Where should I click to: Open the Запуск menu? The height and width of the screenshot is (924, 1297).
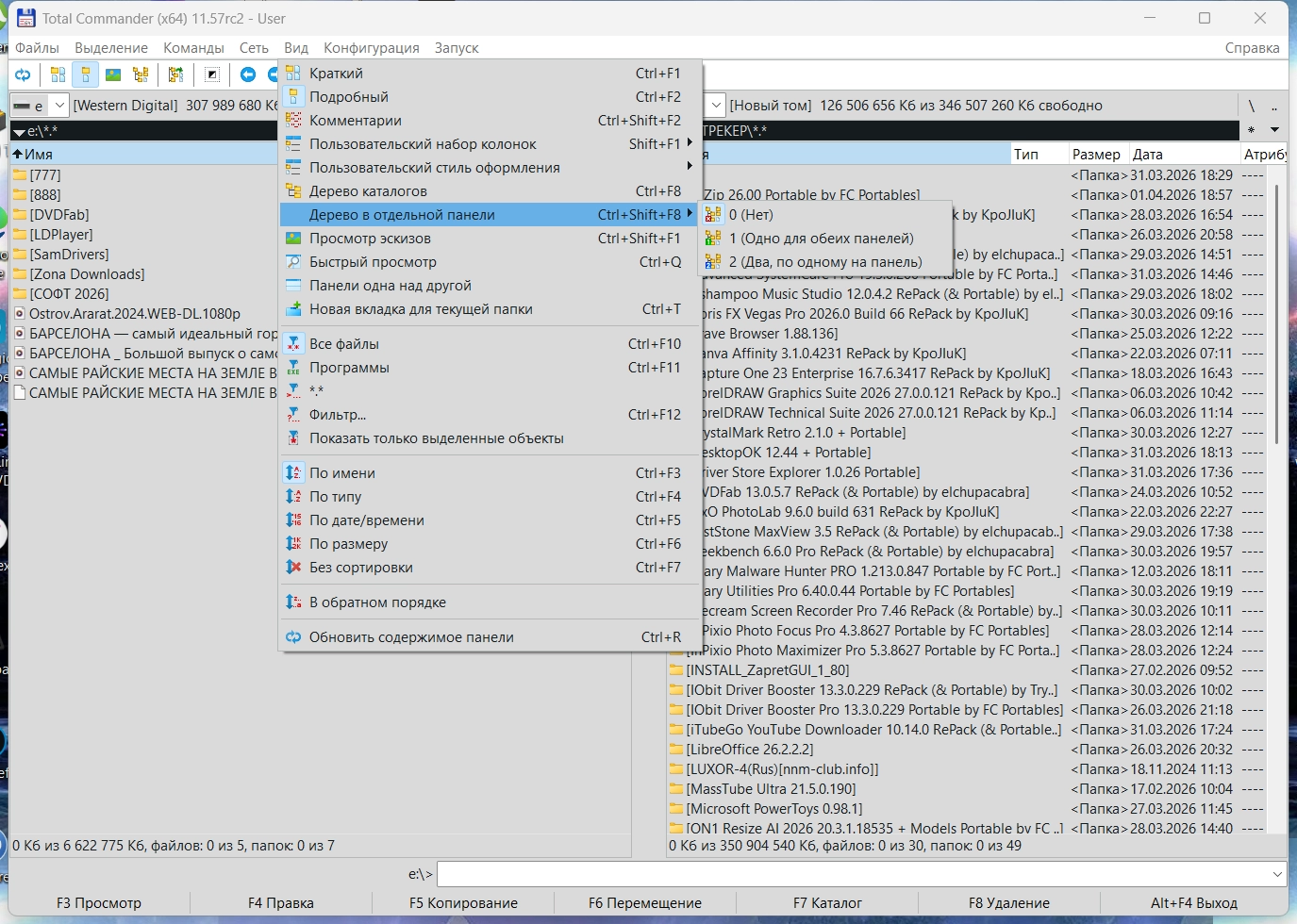(457, 48)
